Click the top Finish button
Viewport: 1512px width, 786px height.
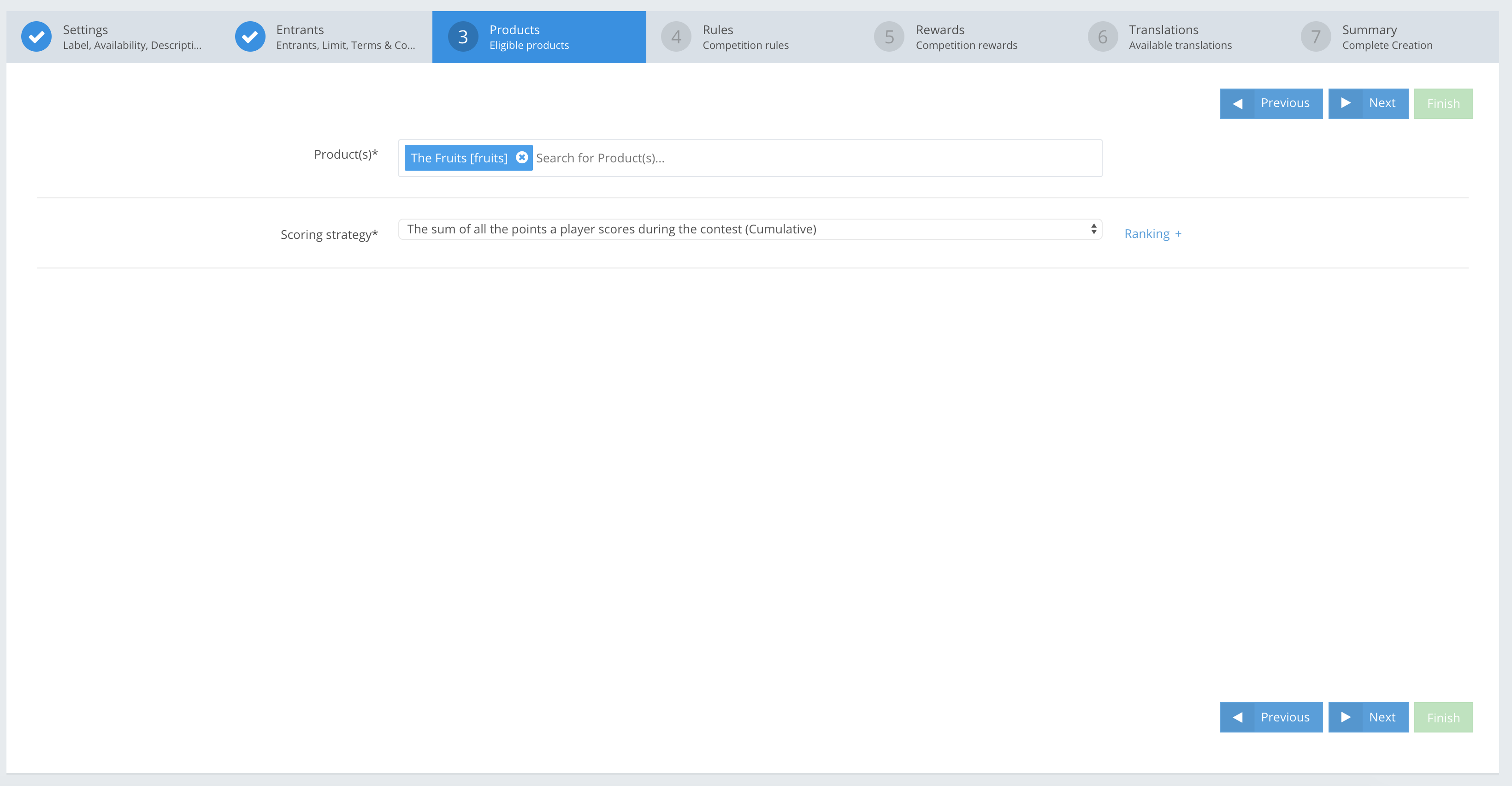click(1443, 103)
